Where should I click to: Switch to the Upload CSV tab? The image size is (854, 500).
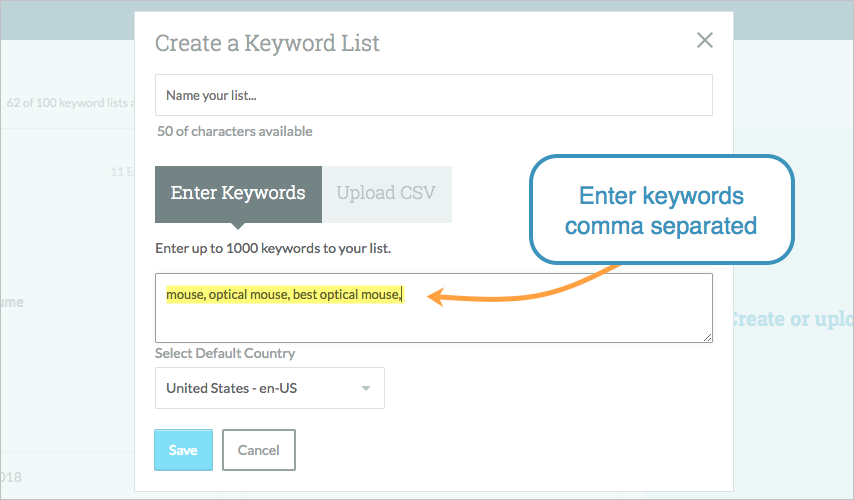coord(386,194)
